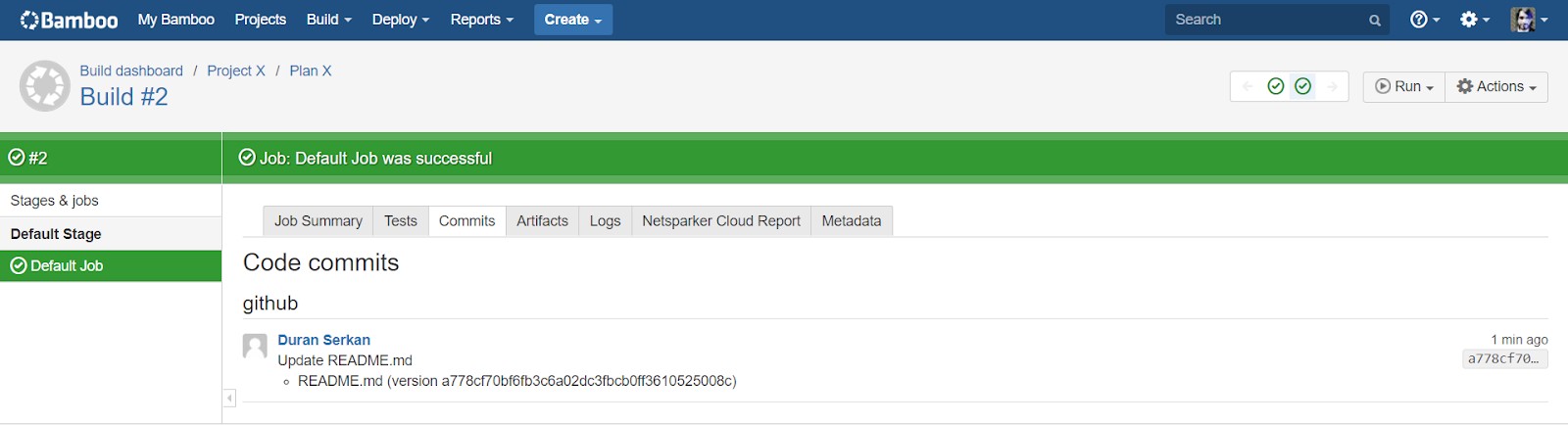Open the Run dropdown button

[x=1403, y=86]
